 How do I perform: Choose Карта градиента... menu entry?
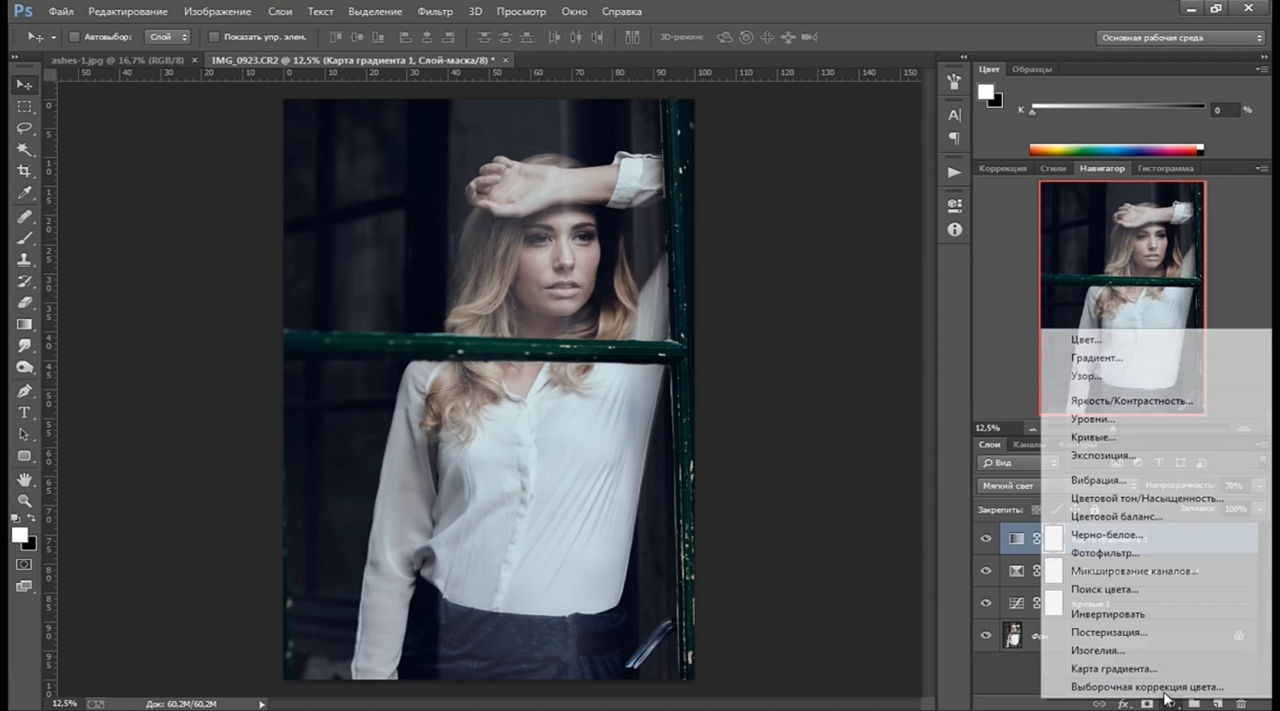point(1114,668)
